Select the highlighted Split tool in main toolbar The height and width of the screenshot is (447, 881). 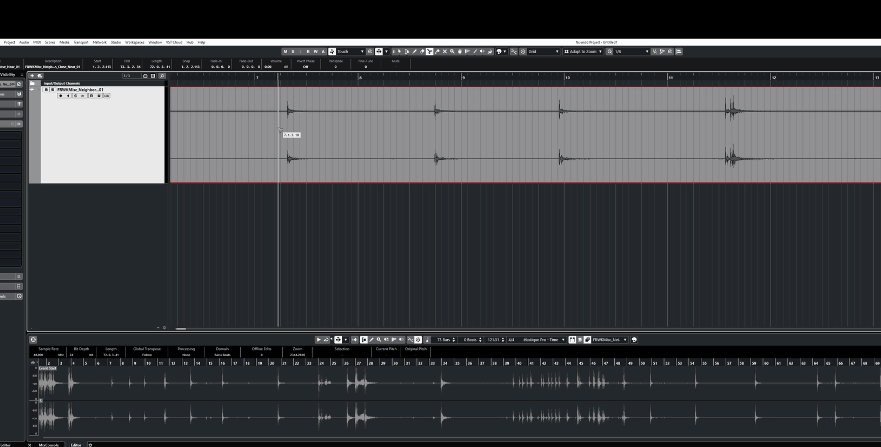coord(429,51)
